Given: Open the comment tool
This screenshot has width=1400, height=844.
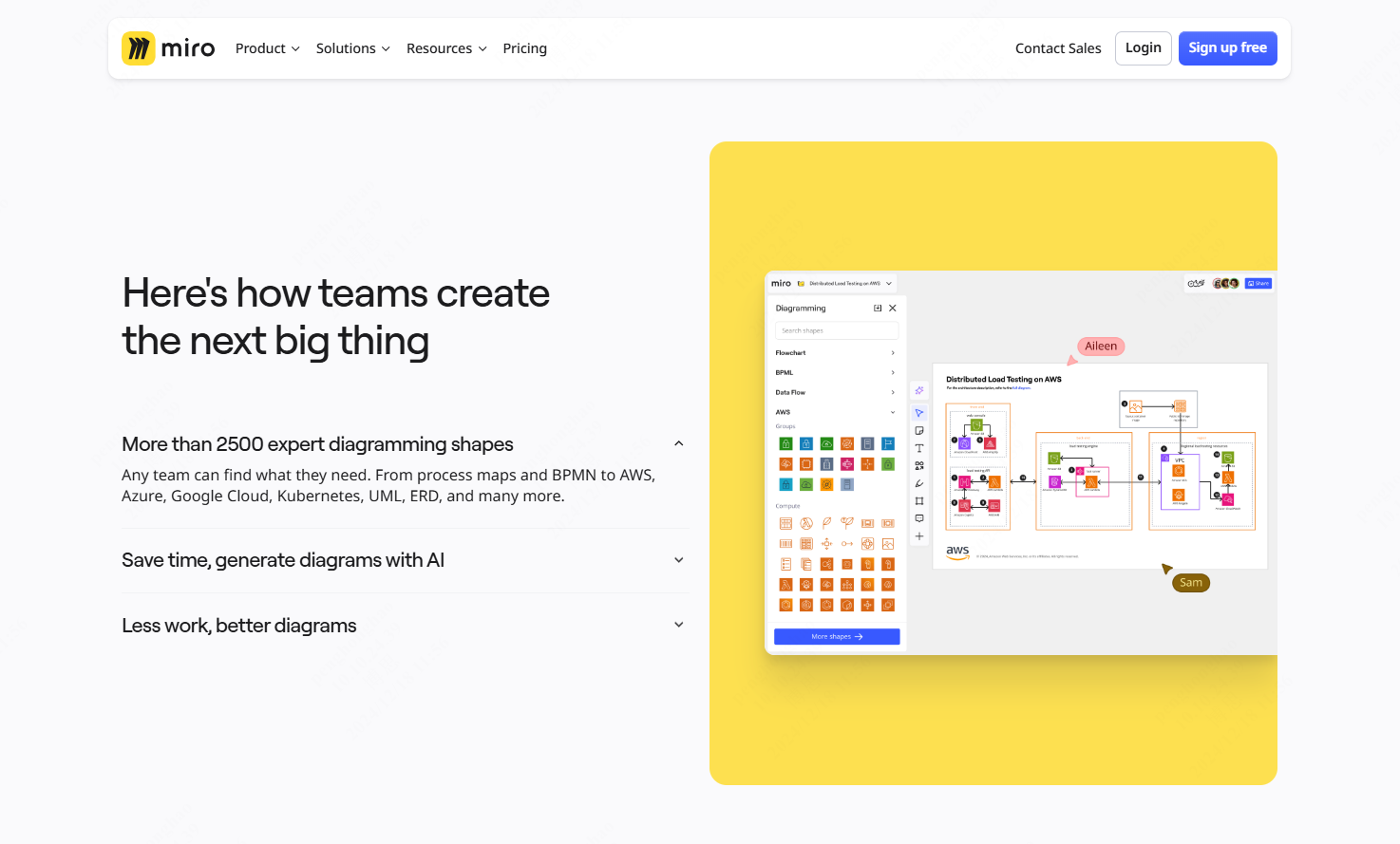Looking at the screenshot, I should coord(919,518).
